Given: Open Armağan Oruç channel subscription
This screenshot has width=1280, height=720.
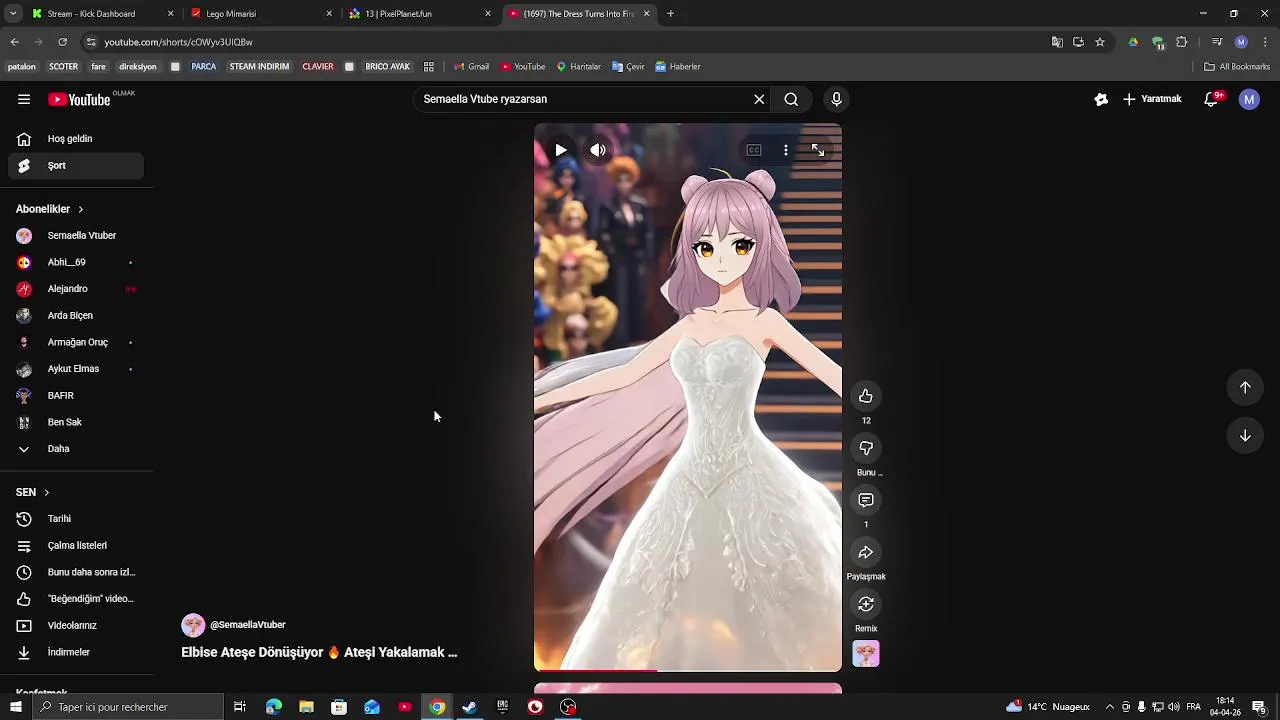Looking at the screenshot, I should (x=76, y=342).
